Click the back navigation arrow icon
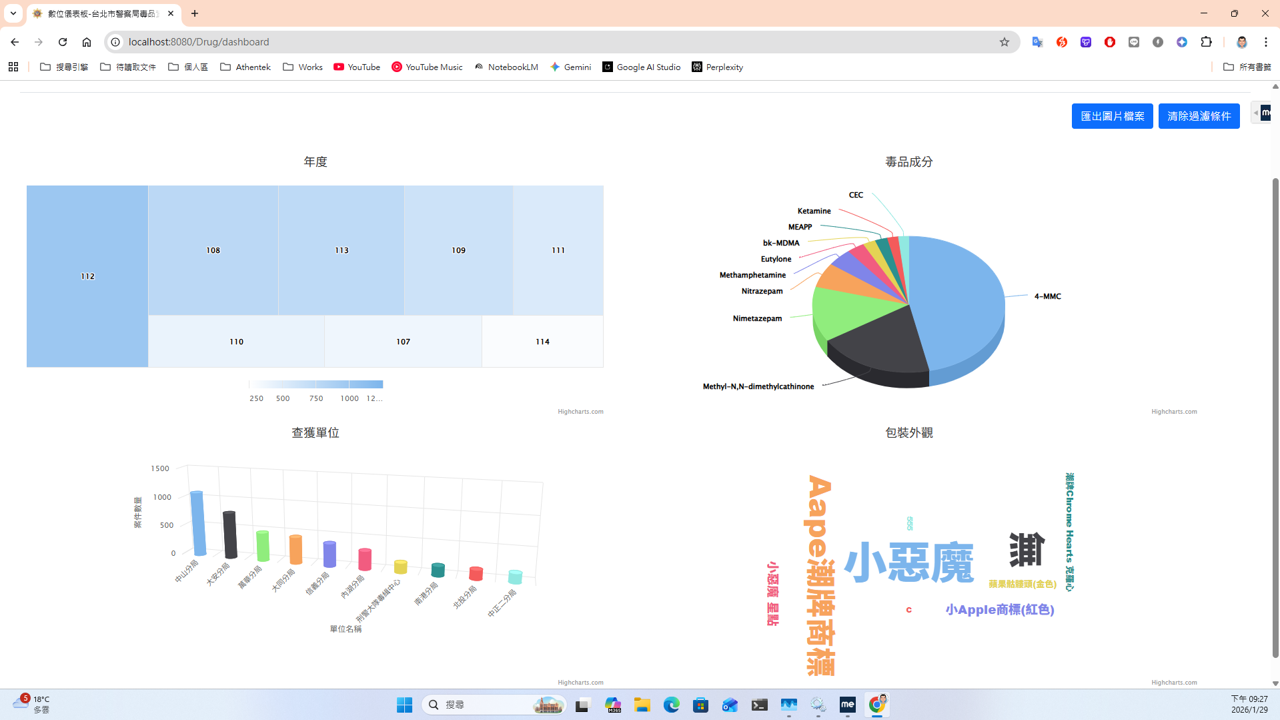 [14, 42]
